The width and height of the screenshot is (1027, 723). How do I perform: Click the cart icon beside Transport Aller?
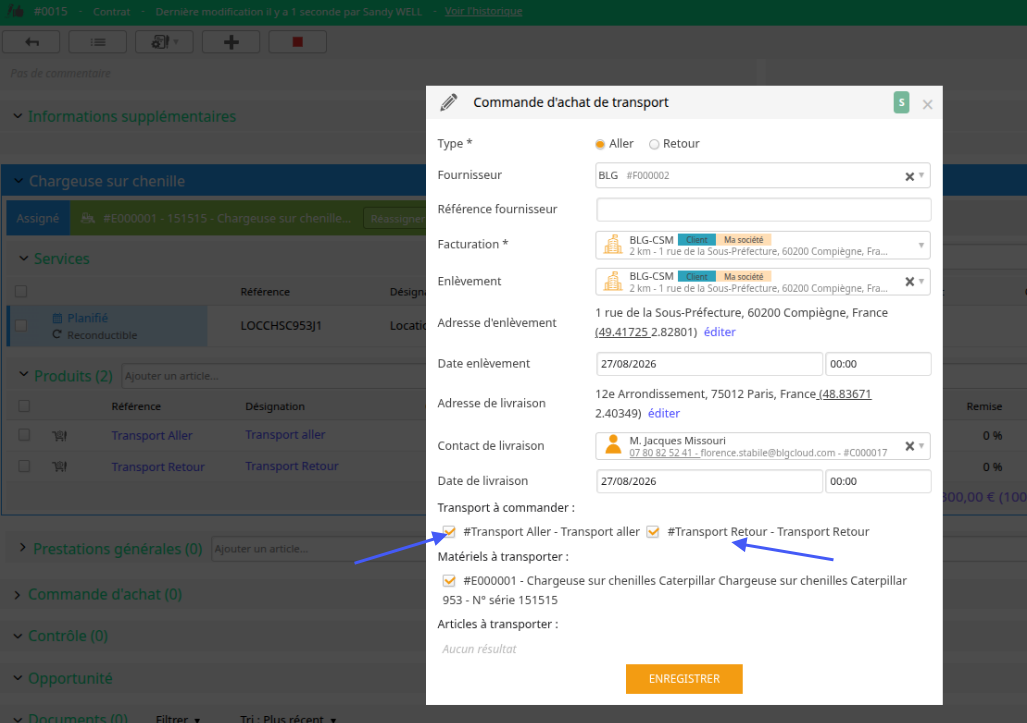click(x=60, y=436)
